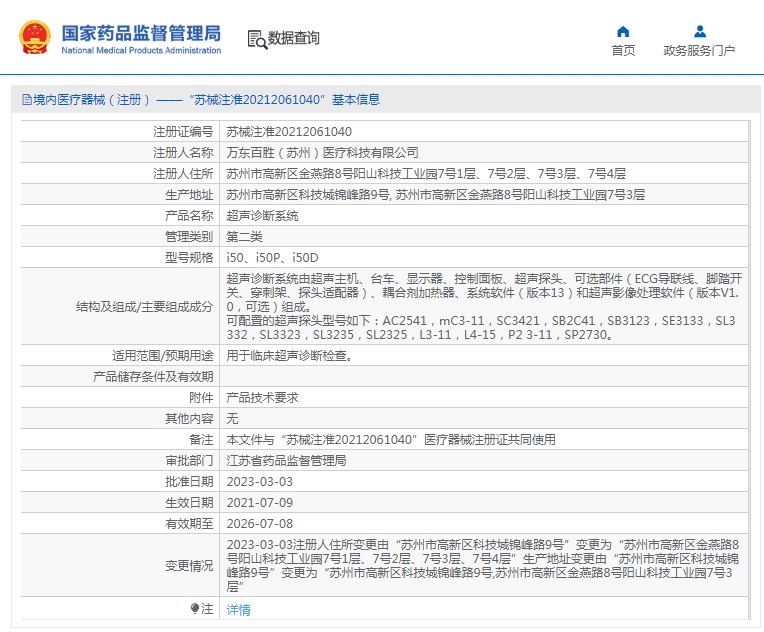Click 产品技术要求 in the 附件 row
764x632 pixels.
point(262,397)
